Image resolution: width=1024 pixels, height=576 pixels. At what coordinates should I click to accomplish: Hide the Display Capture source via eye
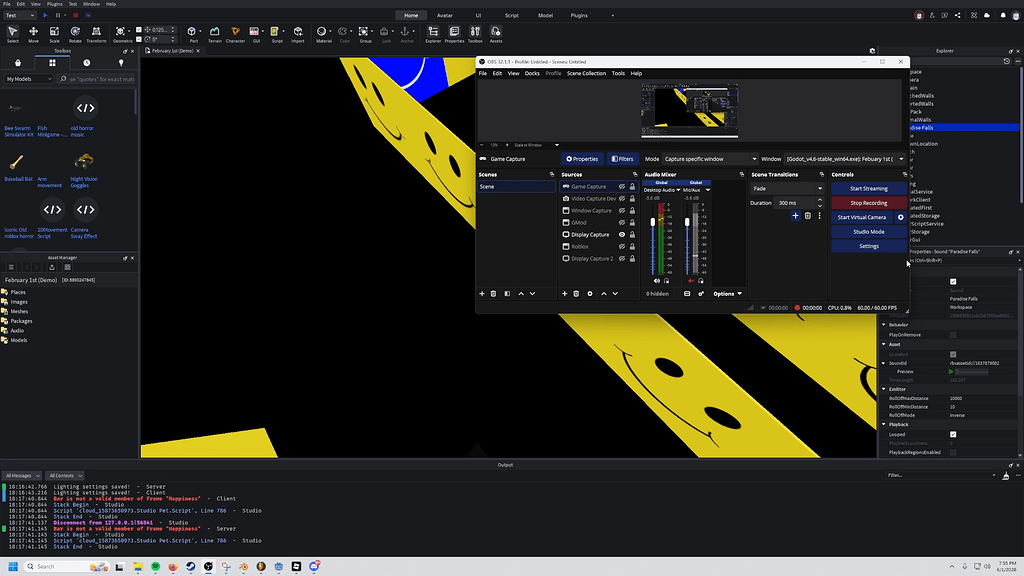[x=622, y=234]
